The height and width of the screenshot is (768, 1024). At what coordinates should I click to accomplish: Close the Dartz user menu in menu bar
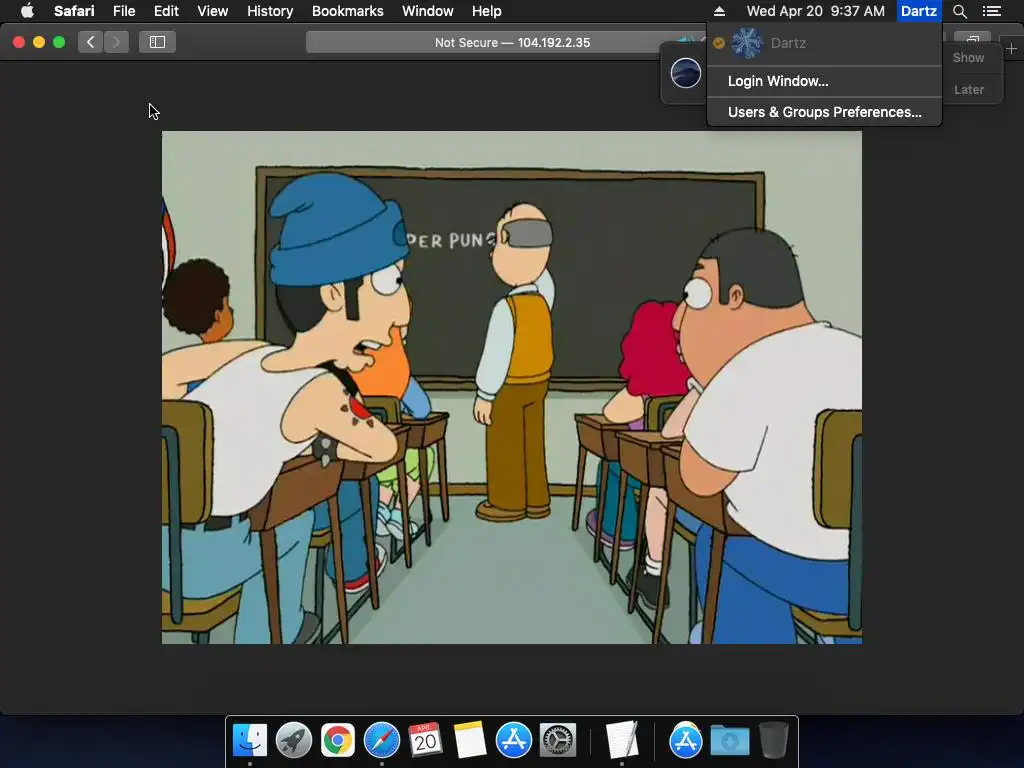[918, 11]
